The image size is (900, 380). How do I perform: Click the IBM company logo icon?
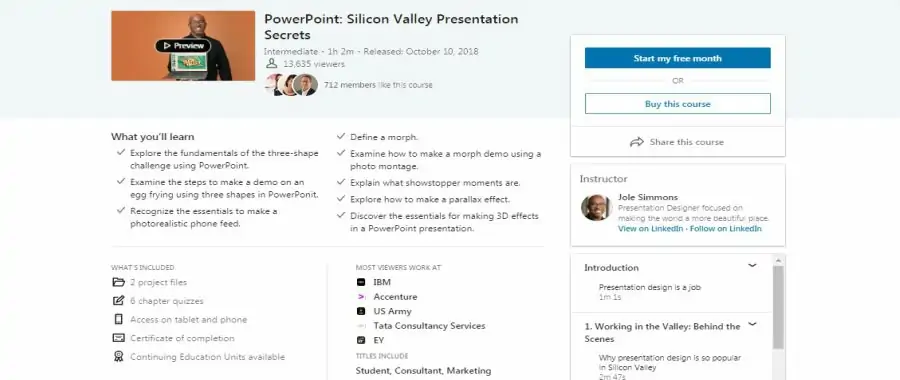pos(361,282)
